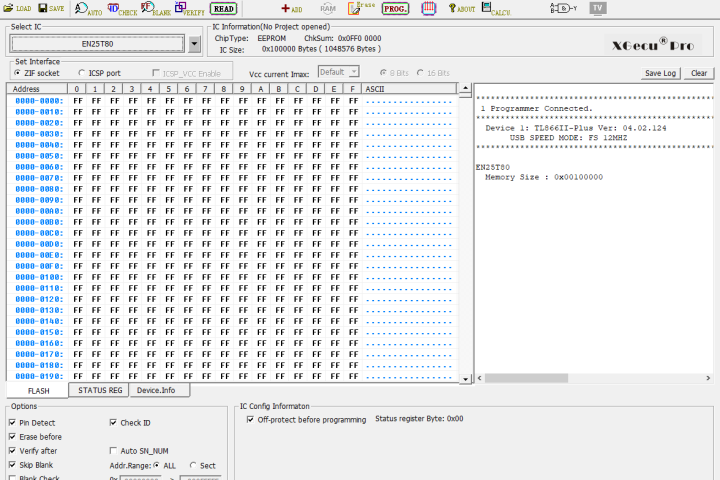Image resolution: width=720 pixels, height=480 pixels.
Task: Click the ChkSum 0x0FF0 0000 value
Action: pyautogui.click(x=360, y=38)
